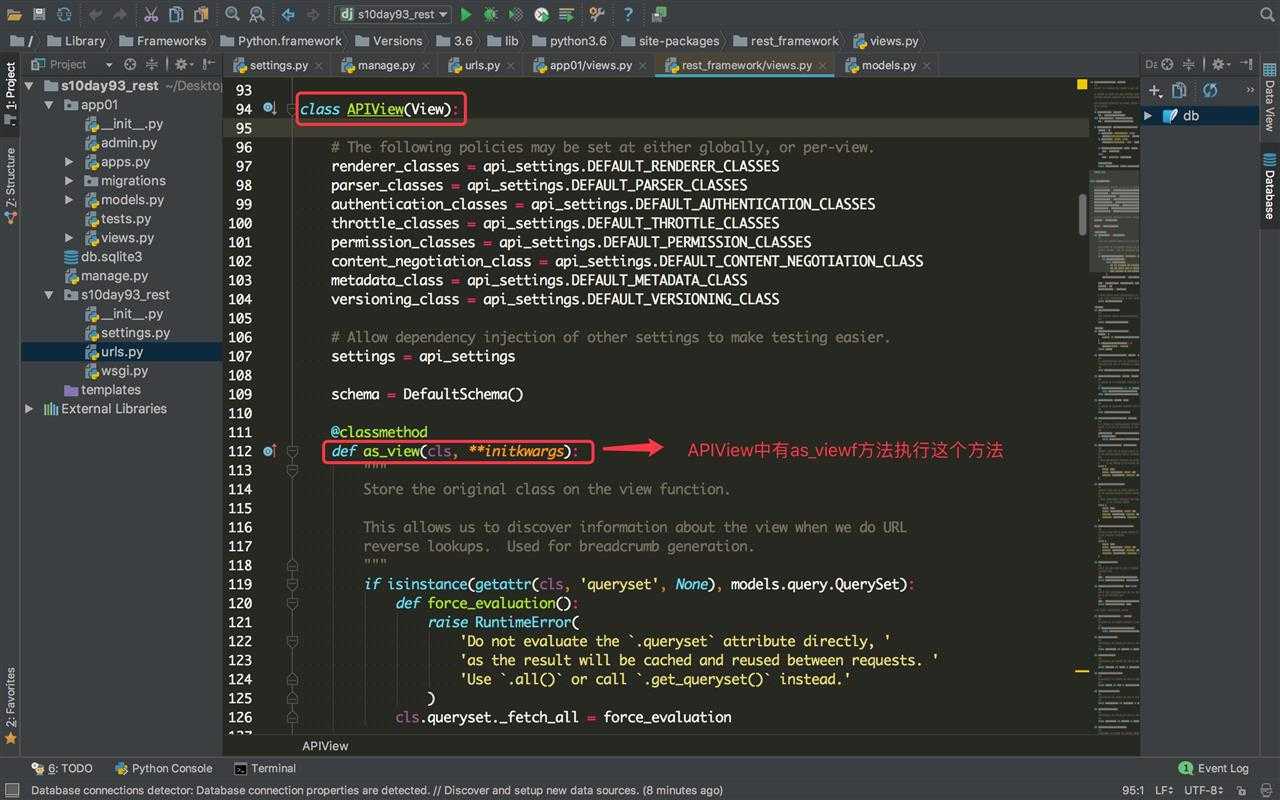Click the Open folder toolbar icon
The image size is (1280, 800).
(14, 14)
